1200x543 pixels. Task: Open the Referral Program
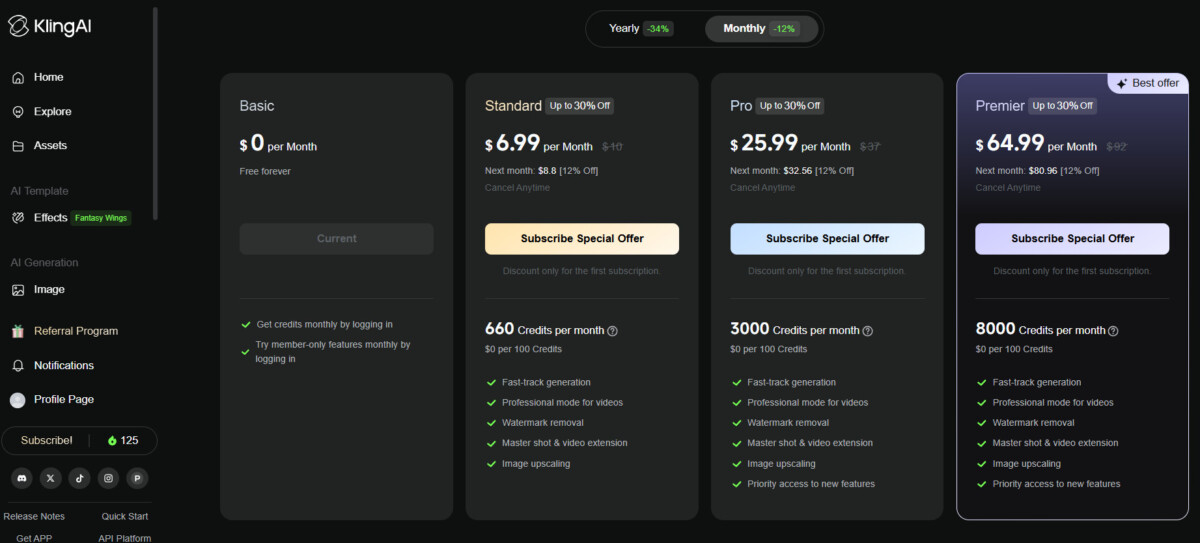(x=76, y=331)
